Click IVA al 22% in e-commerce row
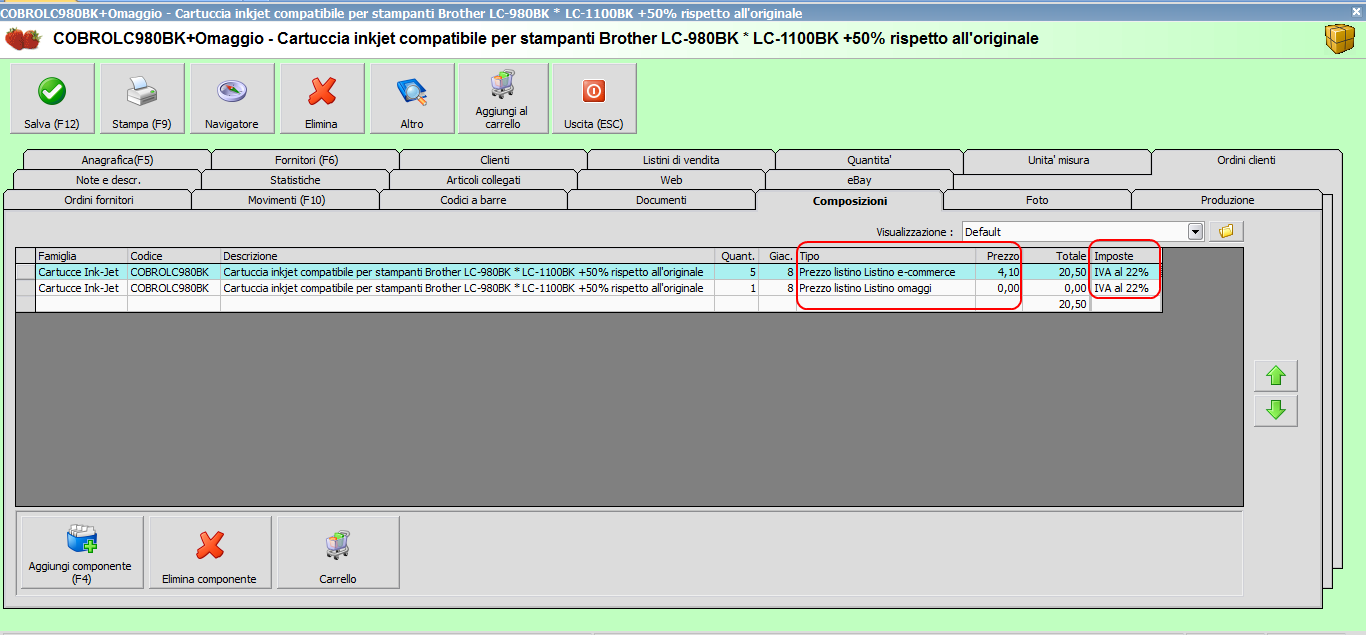This screenshot has height=635, width=1366. click(x=1126, y=271)
